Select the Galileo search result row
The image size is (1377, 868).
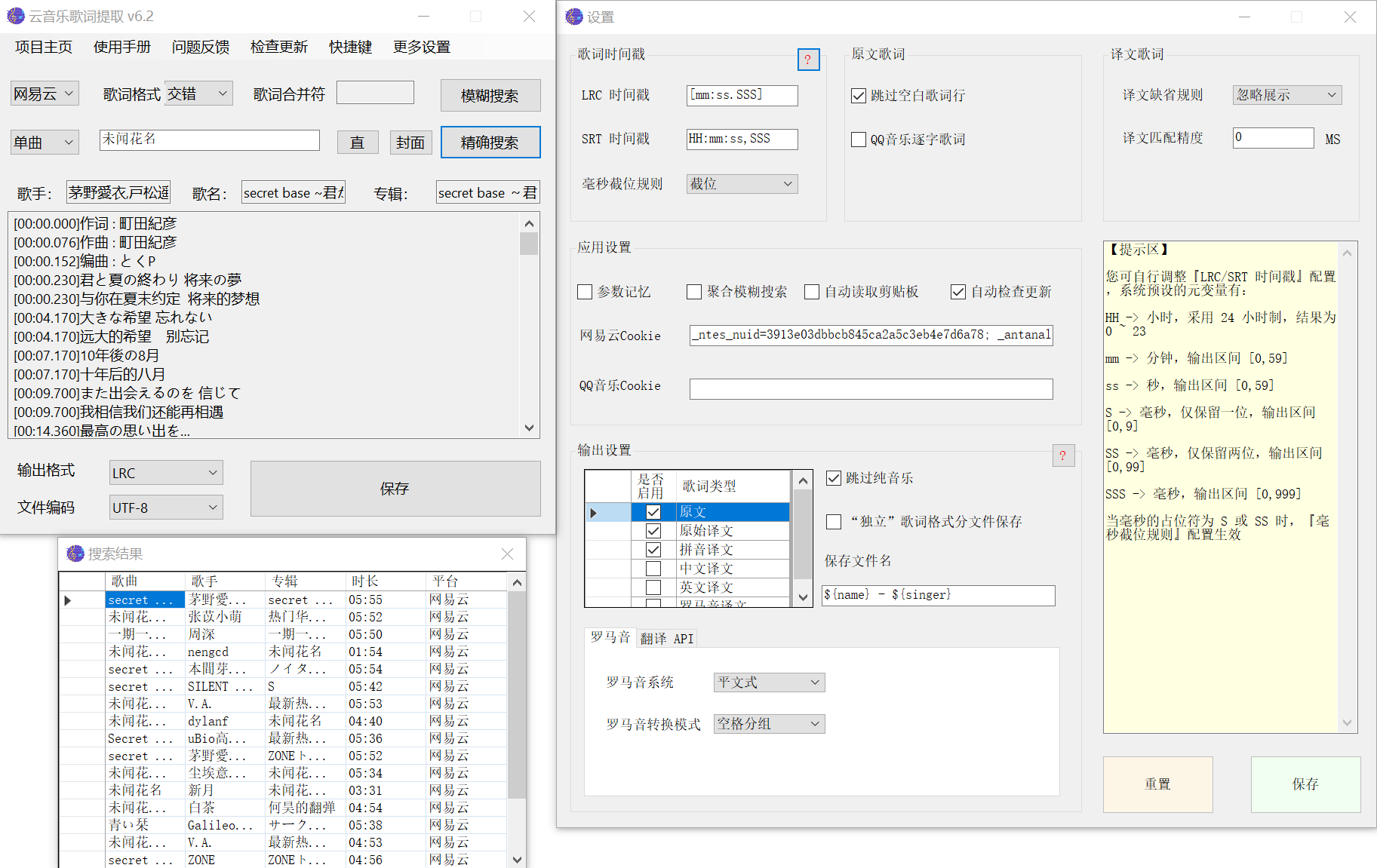283,825
